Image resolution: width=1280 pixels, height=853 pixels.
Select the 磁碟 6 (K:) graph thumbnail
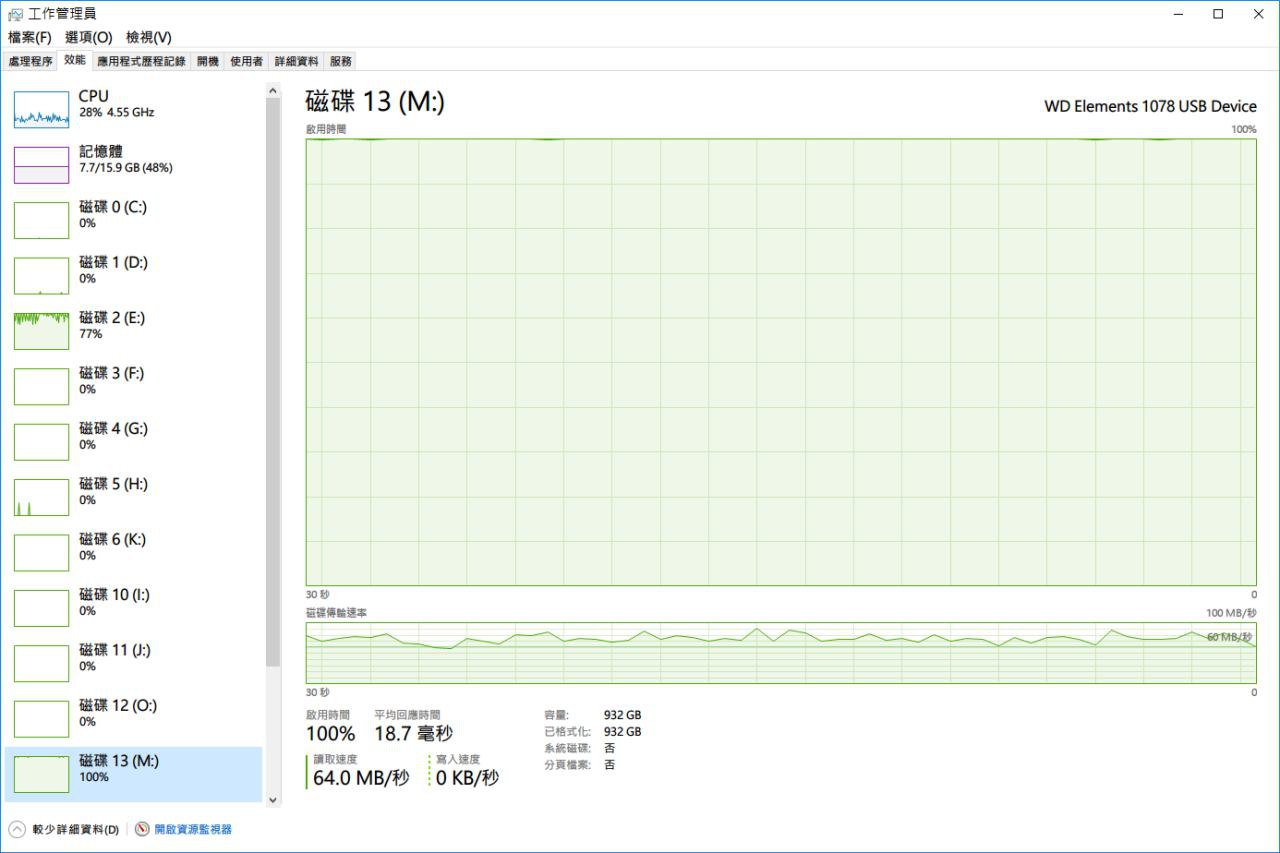click(x=41, y=552)
